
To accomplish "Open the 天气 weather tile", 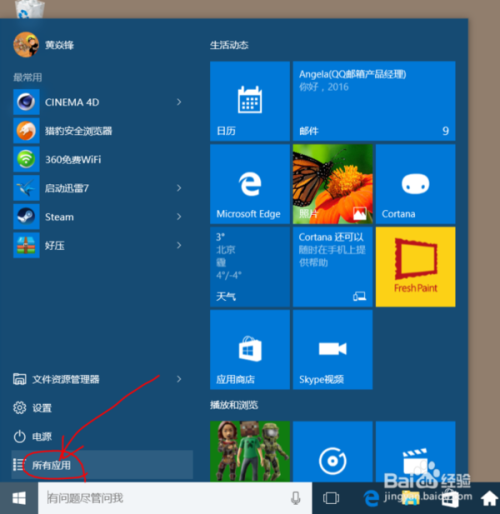I will coord(250,267).
